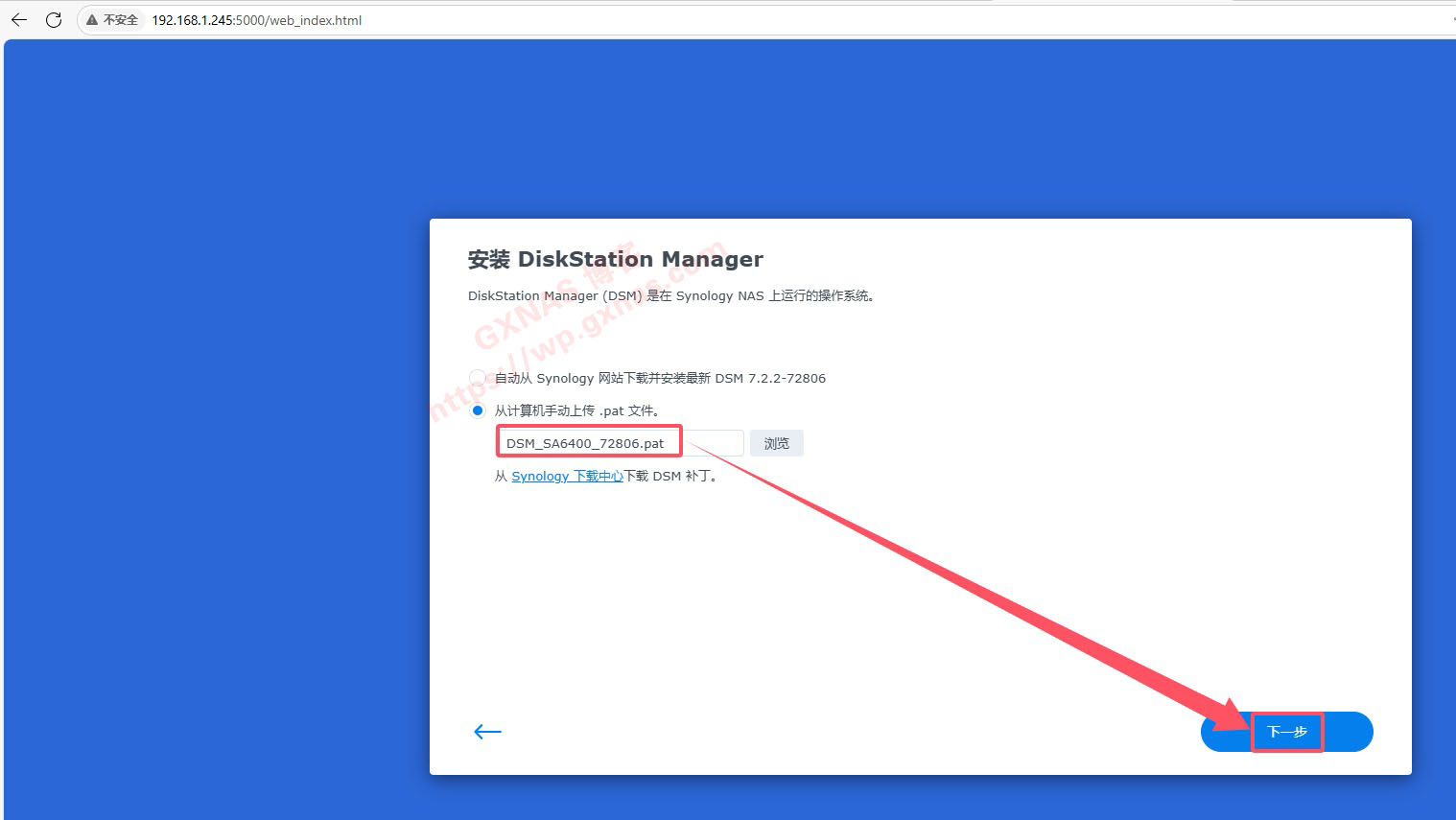This screenshot has width=1456, height=820.
Task: Click the DSM description text under heading
Action: (x=670, y=295)
